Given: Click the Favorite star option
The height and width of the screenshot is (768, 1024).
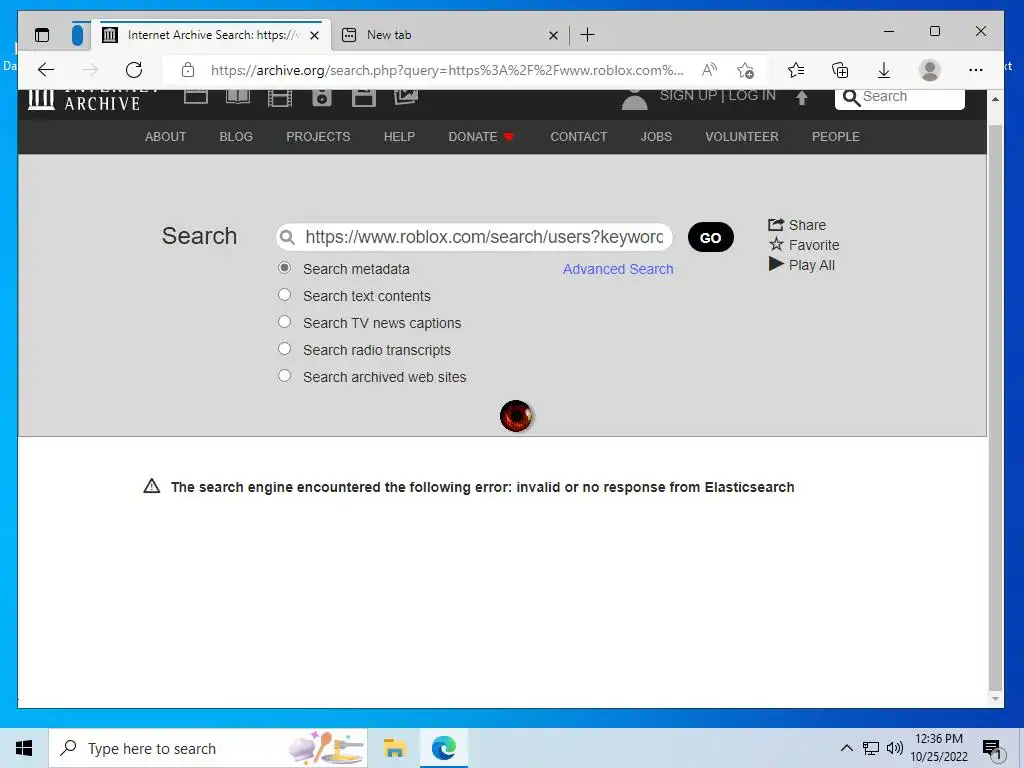Looking at the screenshot, I should click(804, 245).
